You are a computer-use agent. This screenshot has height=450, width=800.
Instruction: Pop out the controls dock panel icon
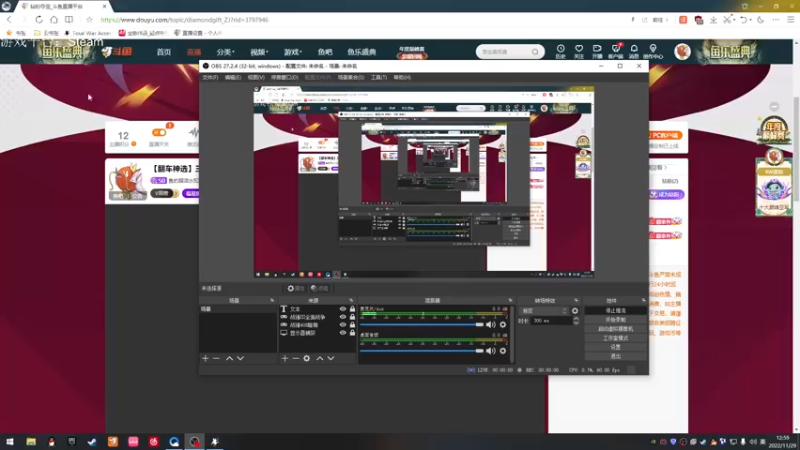[x=643, y=301]
